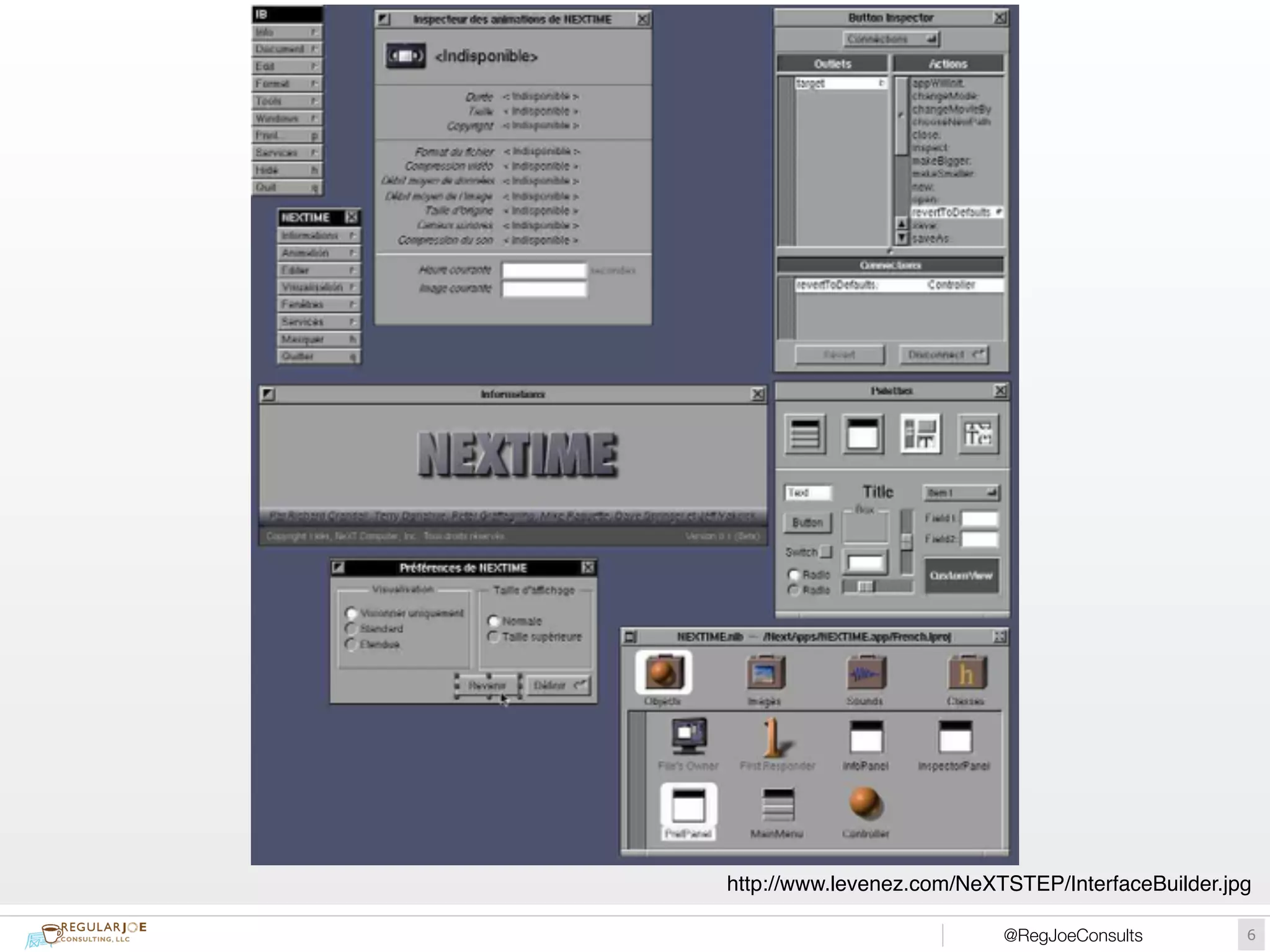Select the InspectorPanel window icon
The height and width of the screenshot is (952, 1270).
pyautogui.click(x=955, y=738)
